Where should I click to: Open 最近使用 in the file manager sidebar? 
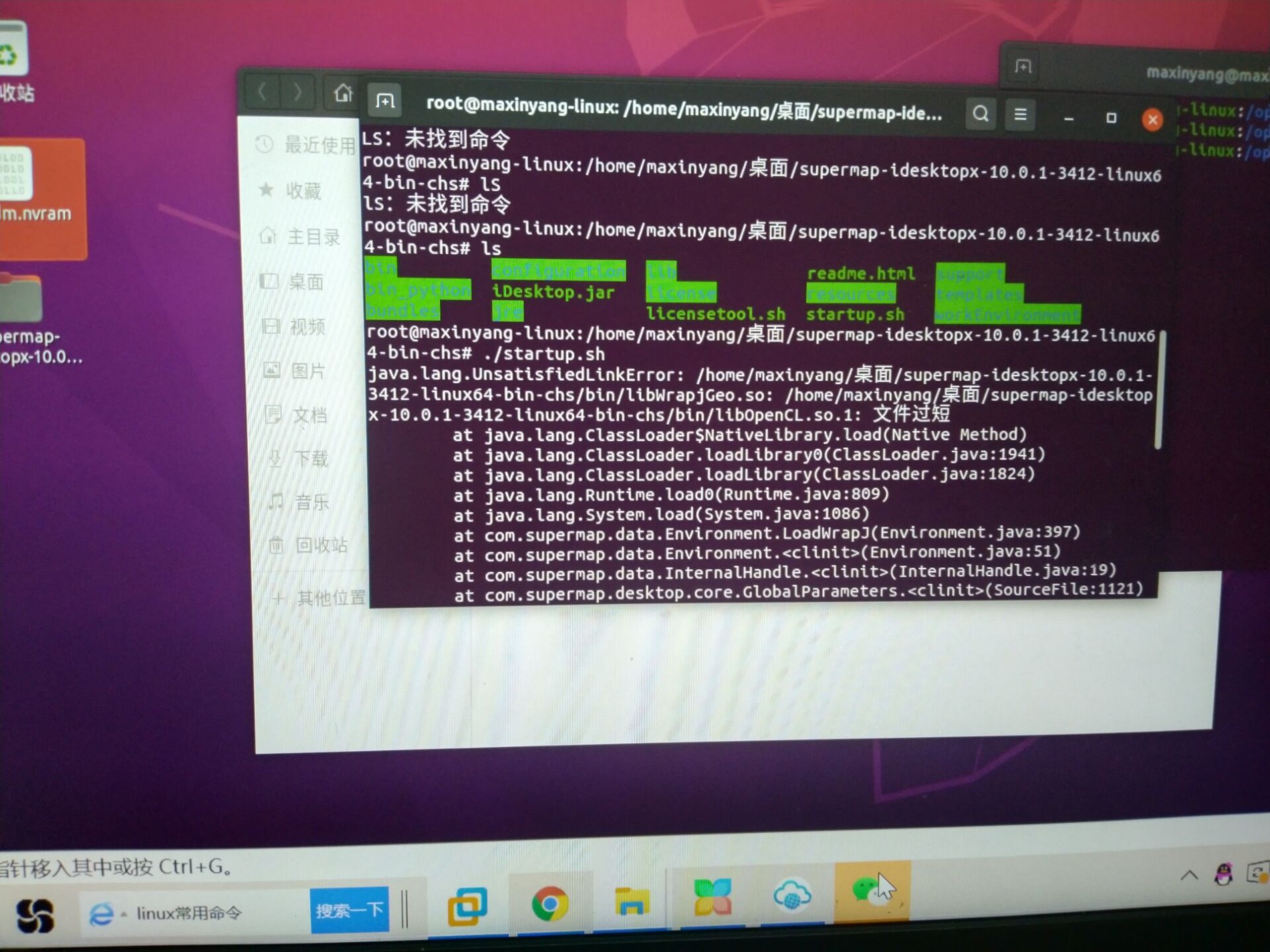click(307, 145)
